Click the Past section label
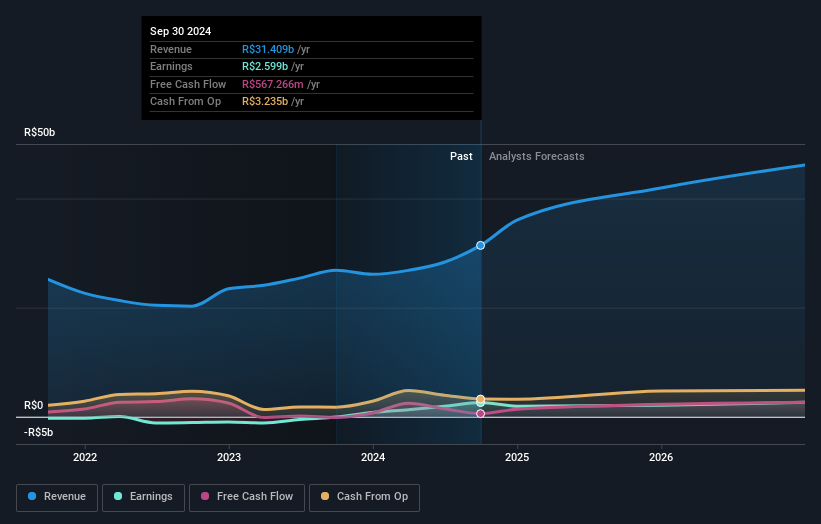The image size is (821, 524). pyautogui.click(x=461, y=156)
